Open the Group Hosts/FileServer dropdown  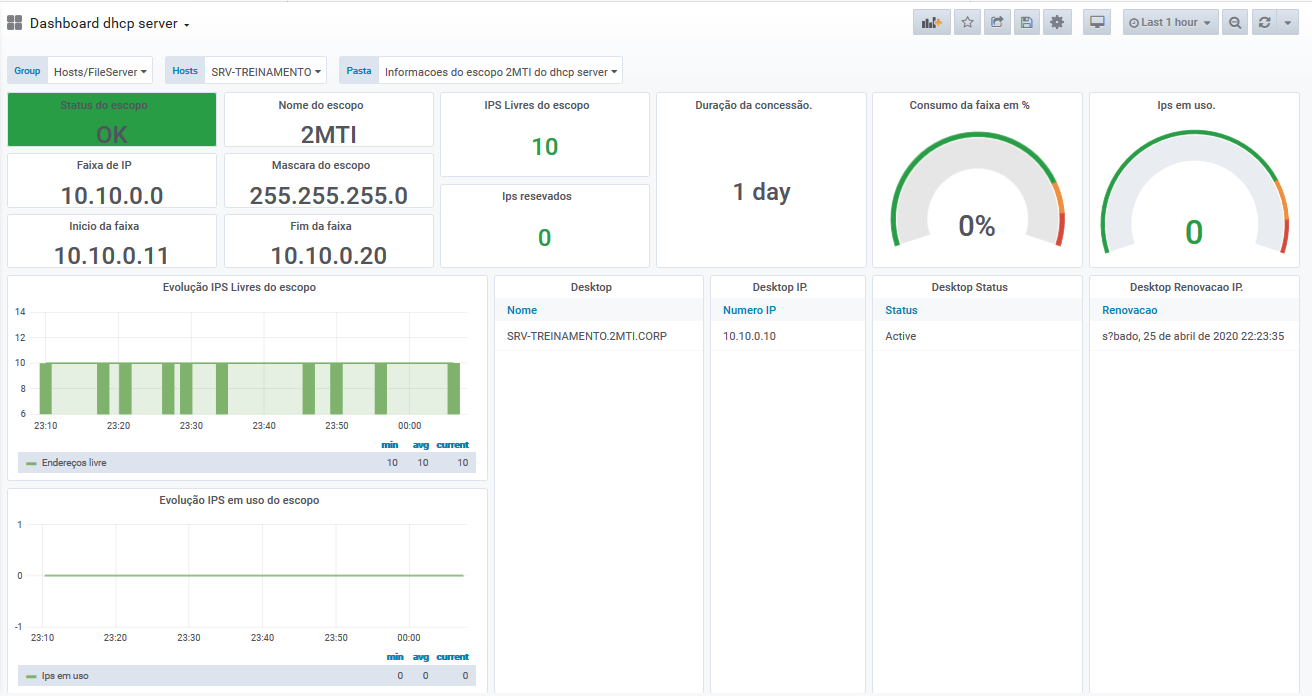tap(100, 71)
